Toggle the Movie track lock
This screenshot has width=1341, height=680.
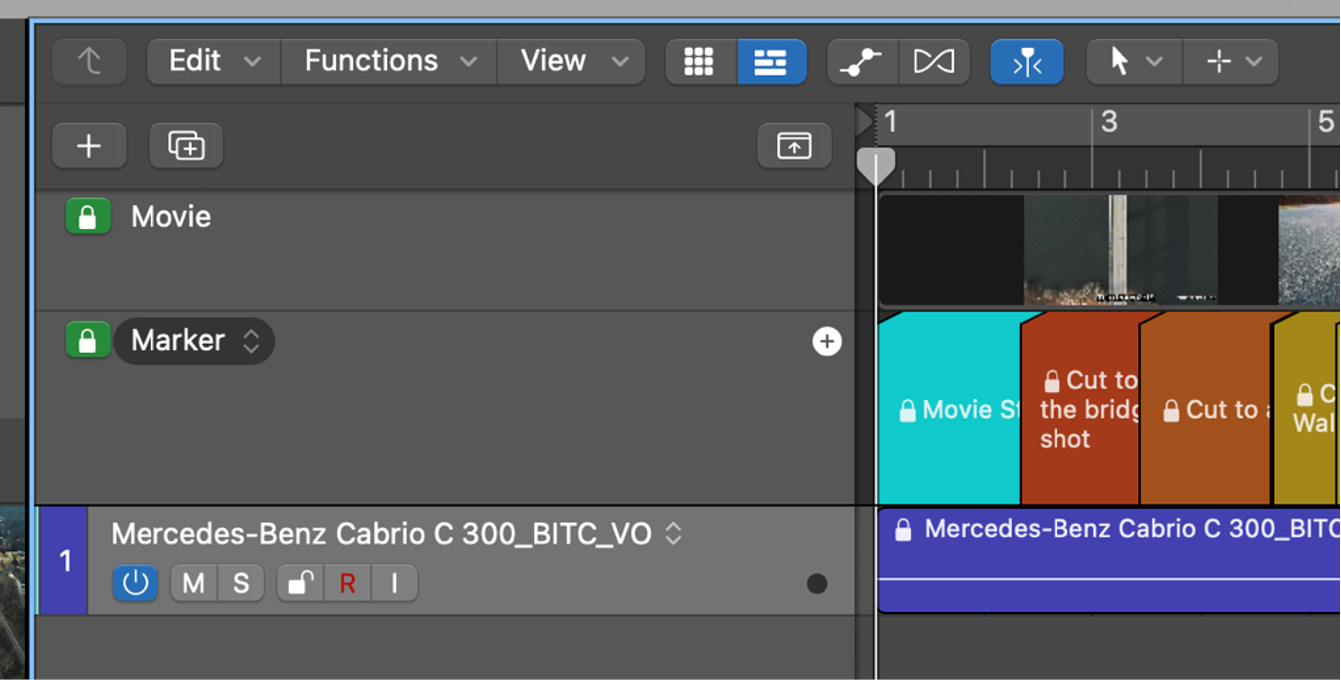pos(88,216)
